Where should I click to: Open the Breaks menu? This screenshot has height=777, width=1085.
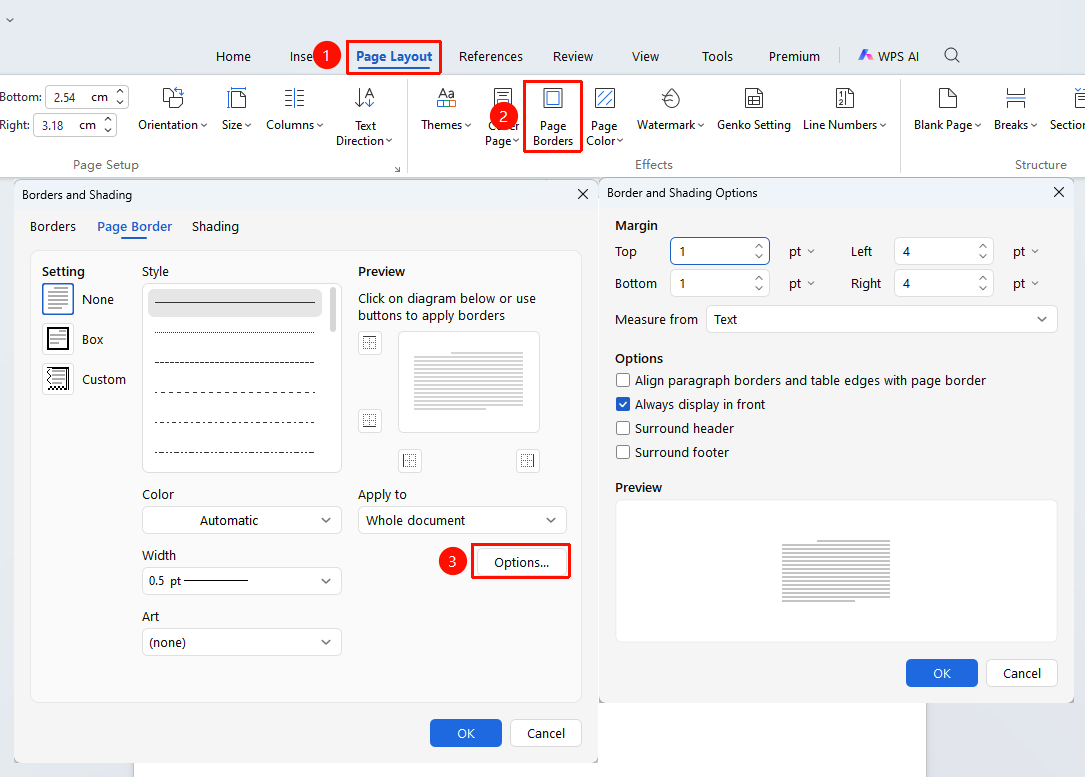(x=1015, y=109)
